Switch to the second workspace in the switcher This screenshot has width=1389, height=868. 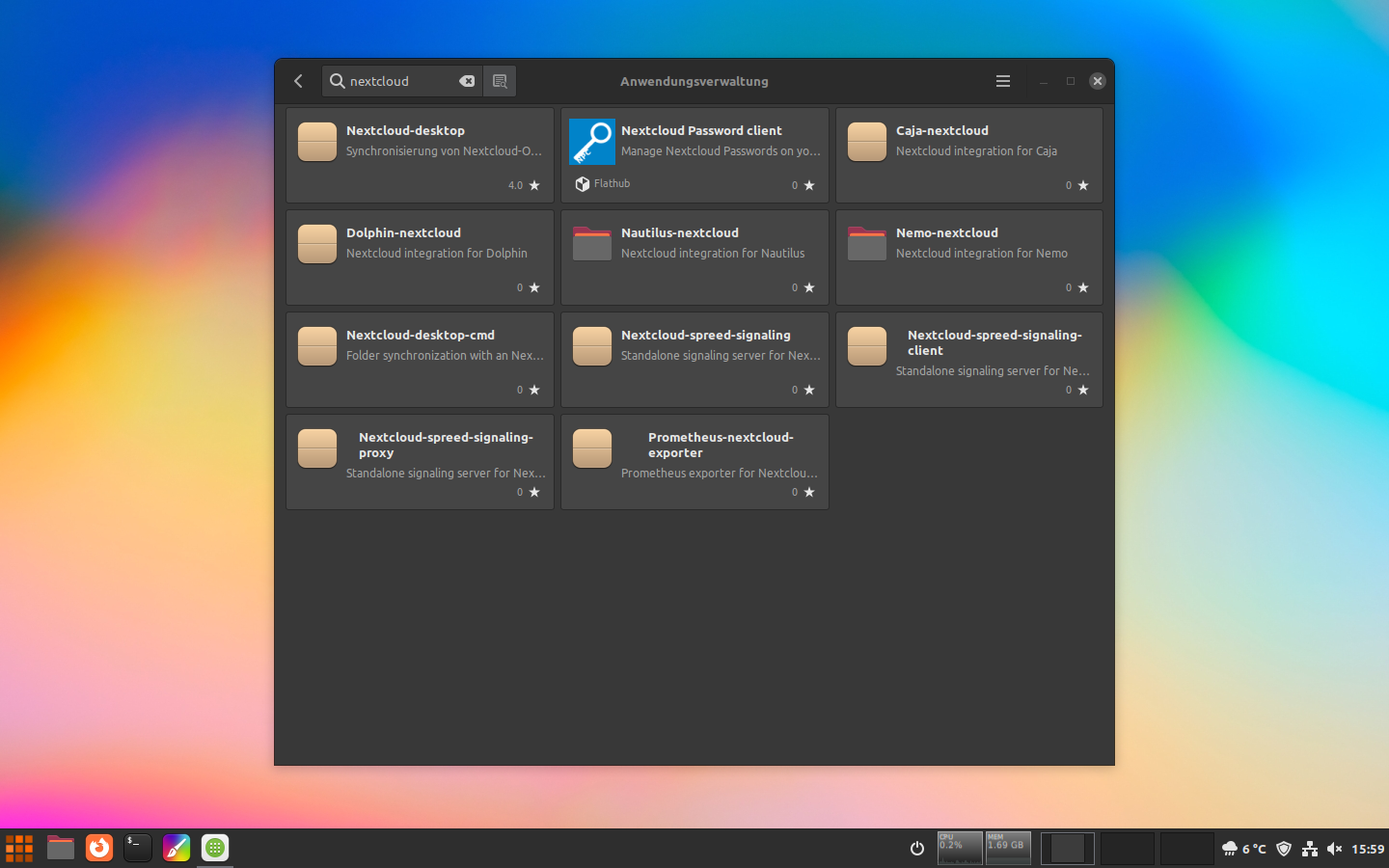click(1126, 849)
